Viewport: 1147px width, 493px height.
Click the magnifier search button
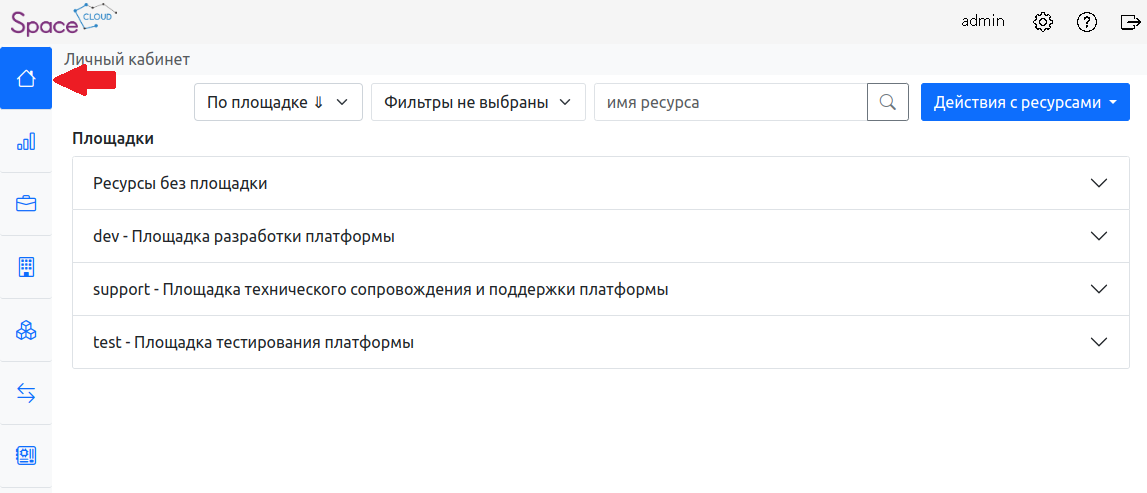(x=887, y=102)
